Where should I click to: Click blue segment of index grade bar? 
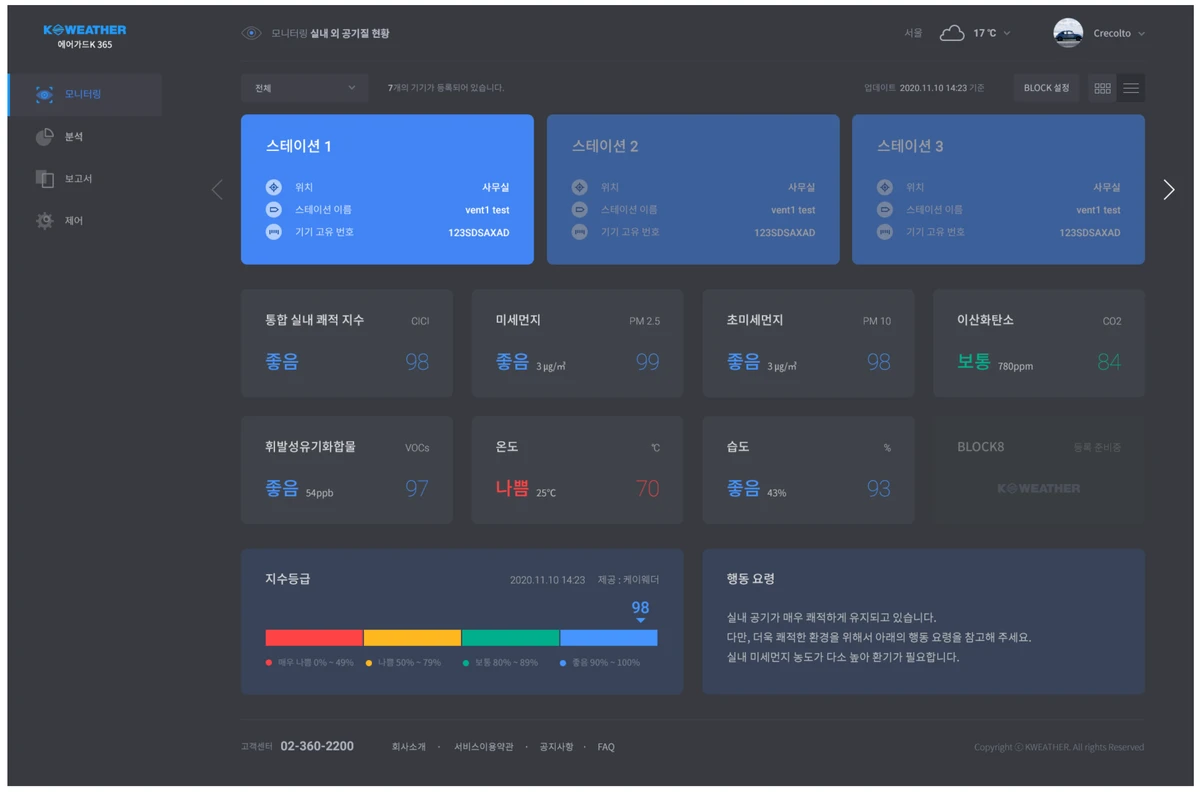[x=608, y=637]
